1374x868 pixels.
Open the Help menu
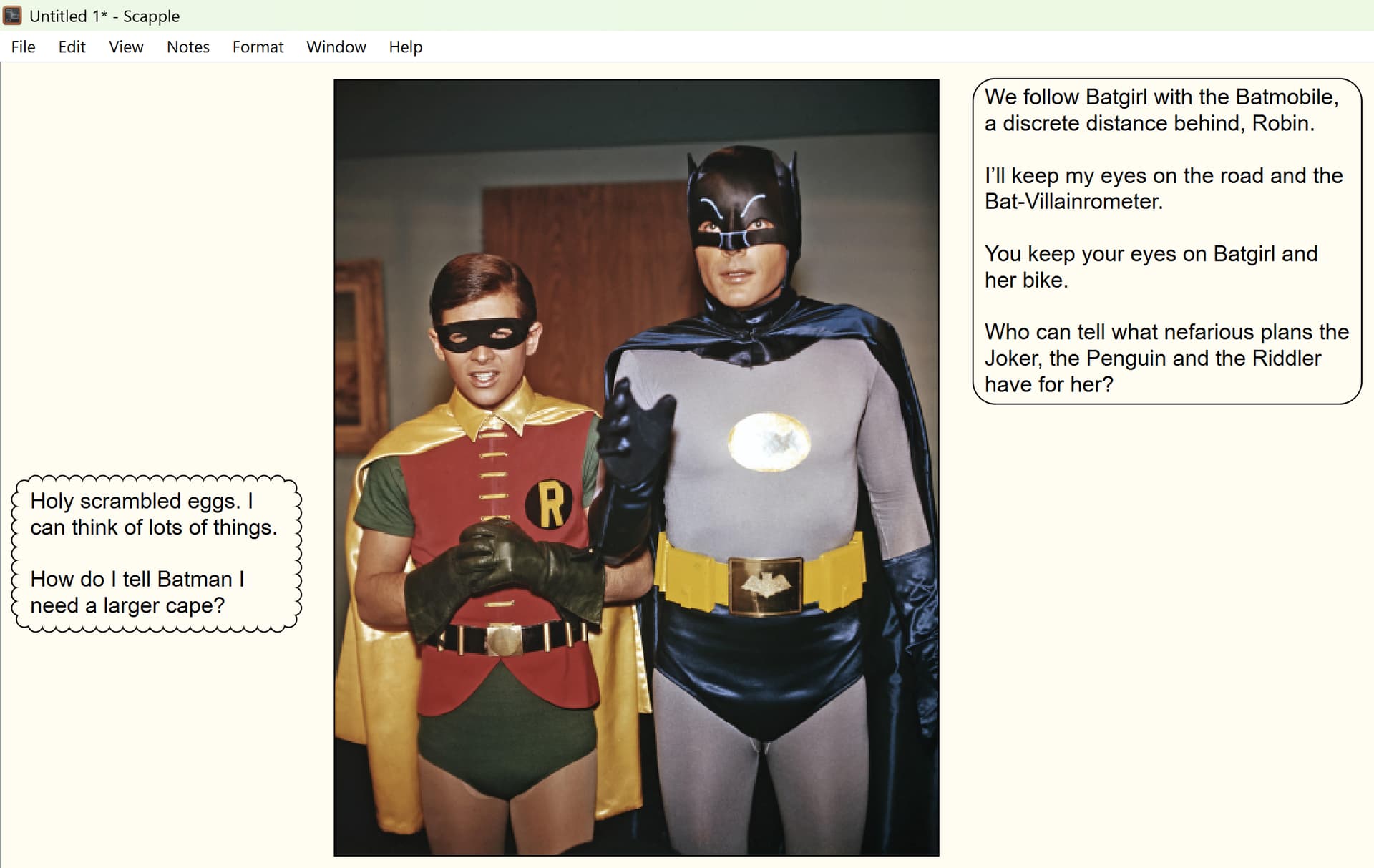405,47
